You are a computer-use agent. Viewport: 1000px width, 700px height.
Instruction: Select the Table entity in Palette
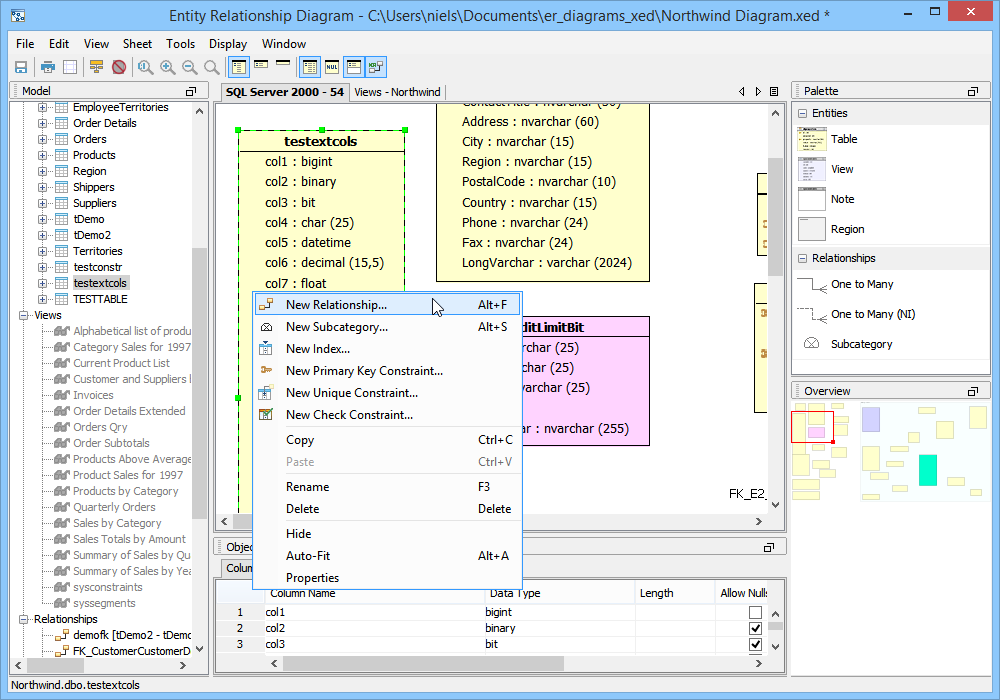(x=843, y=140)
